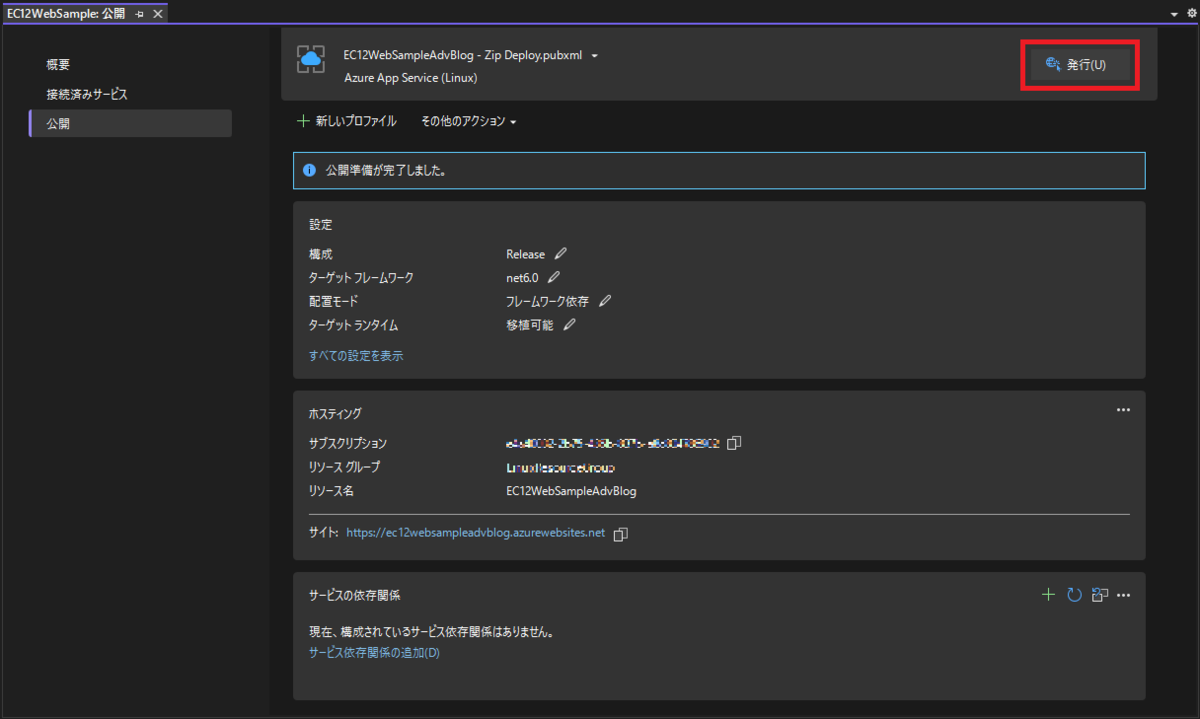Open the その他のアクション dropdown
Viewport: 1200px width, 719px height.
point(468,121)
